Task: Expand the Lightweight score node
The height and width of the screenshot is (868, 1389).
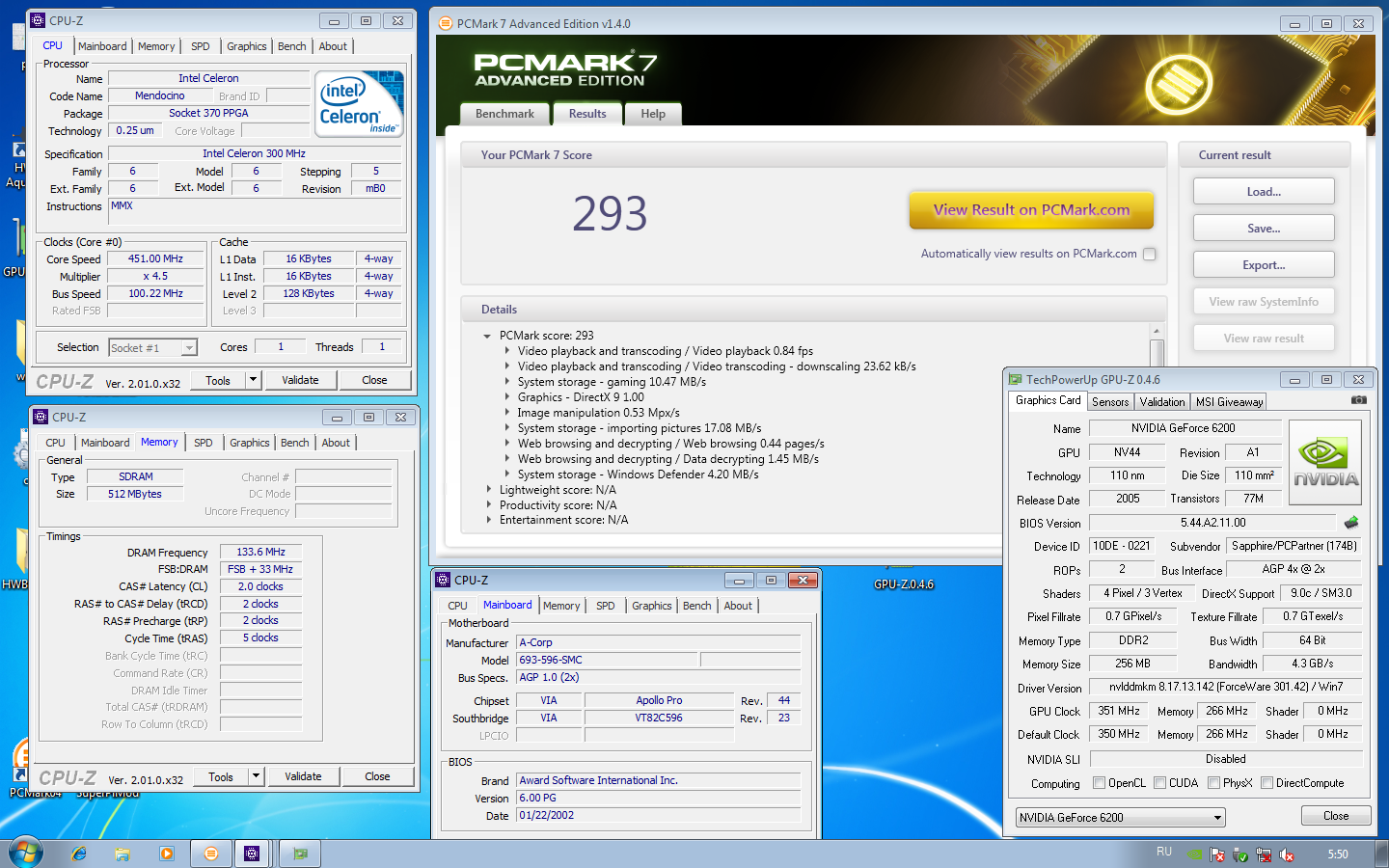Action: click(487, 490)
